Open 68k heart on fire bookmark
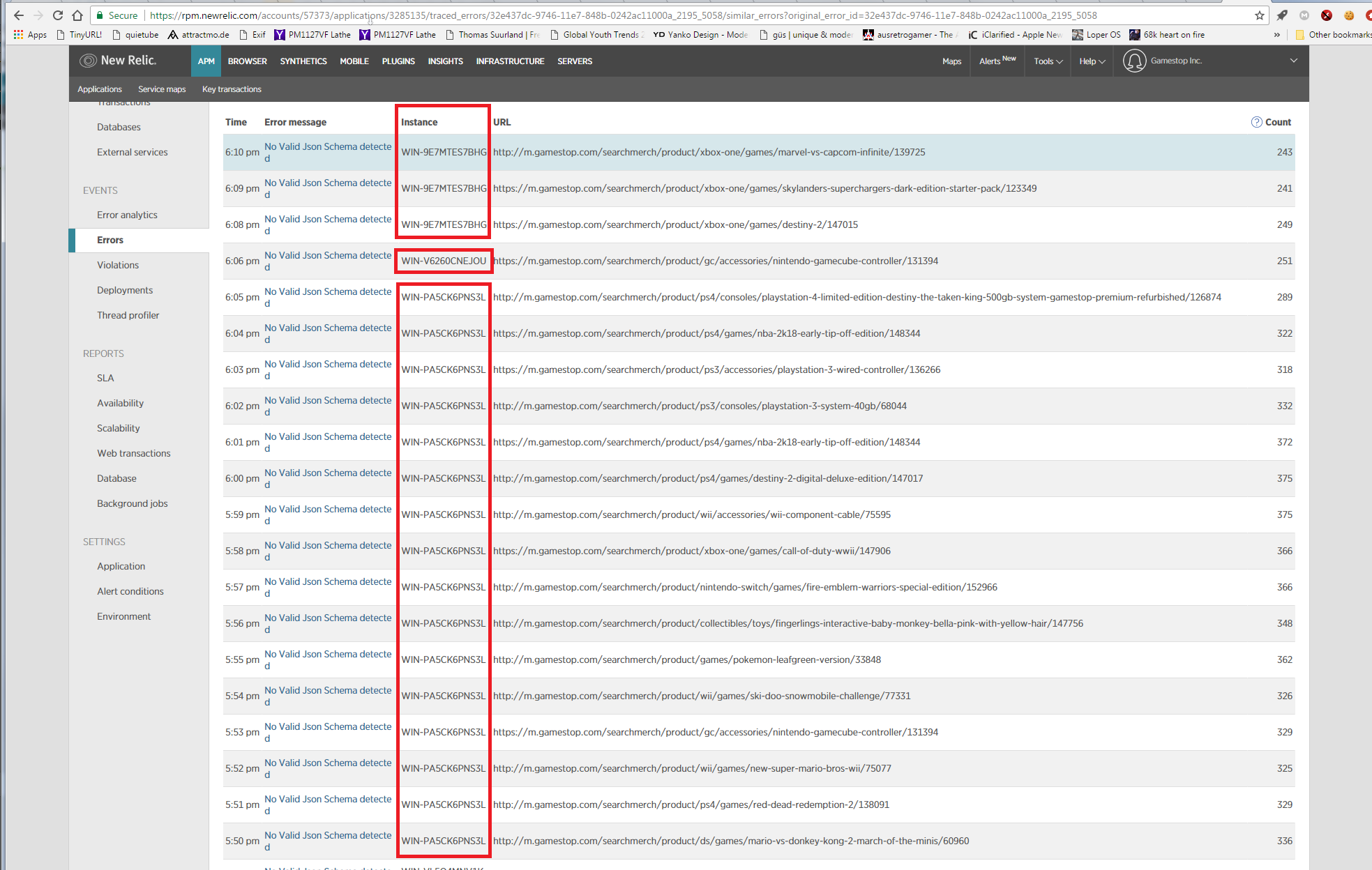The width and height of the screenshot is (1372, 870). click(1167, 35)
